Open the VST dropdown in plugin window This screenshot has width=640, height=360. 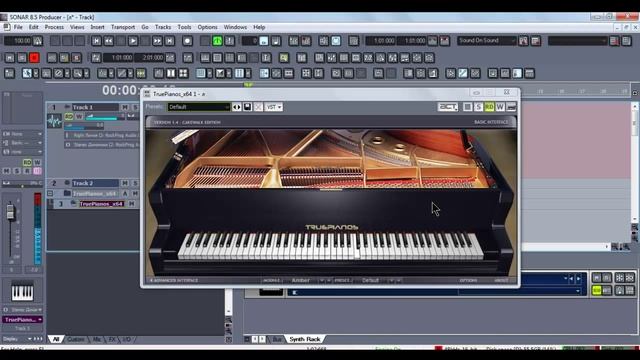click(273, 107)
